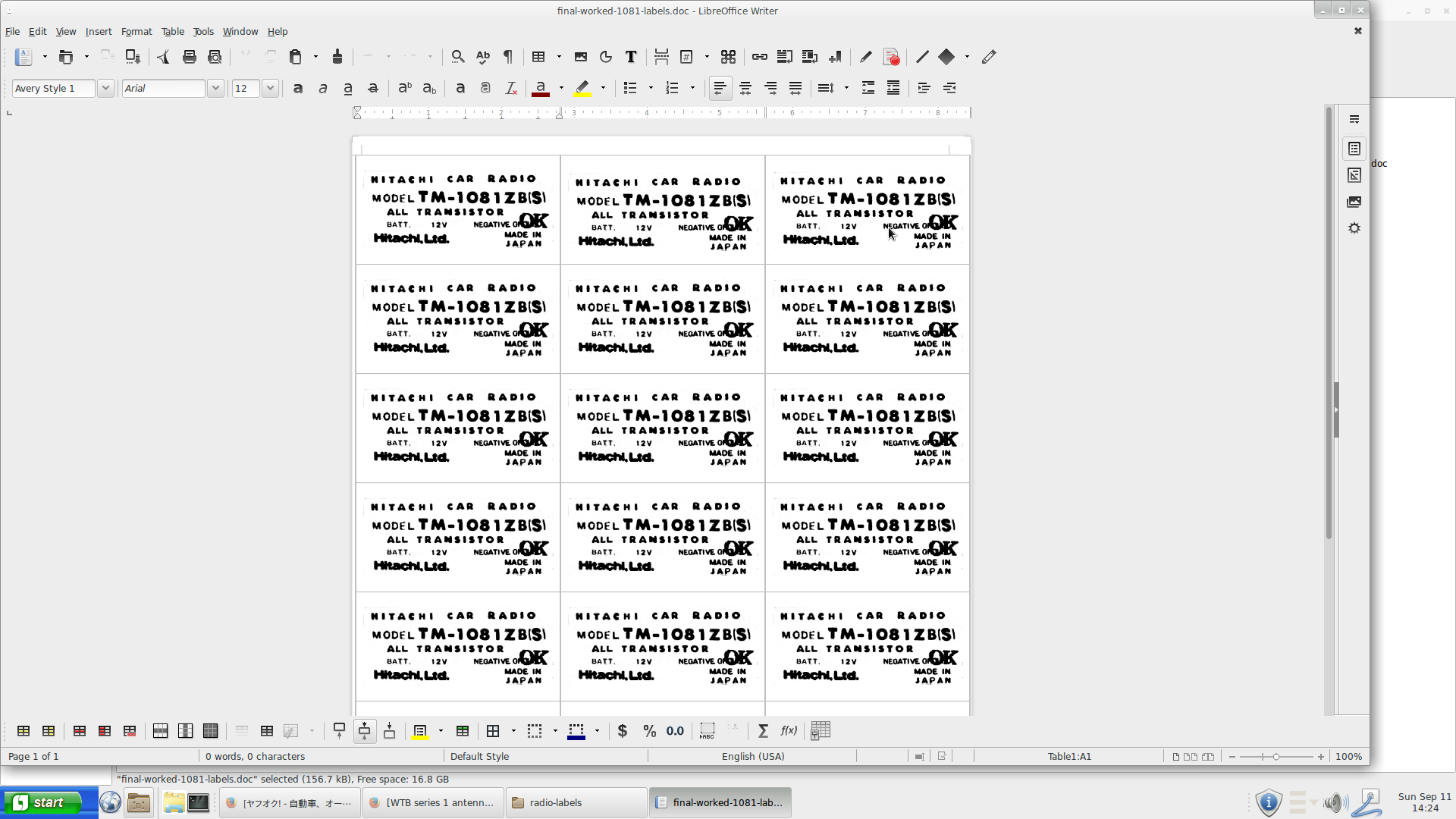Set Center Horizontally paragraph alignment
The width and height of the screenshot is (1456, 819).
pos(745,89)
